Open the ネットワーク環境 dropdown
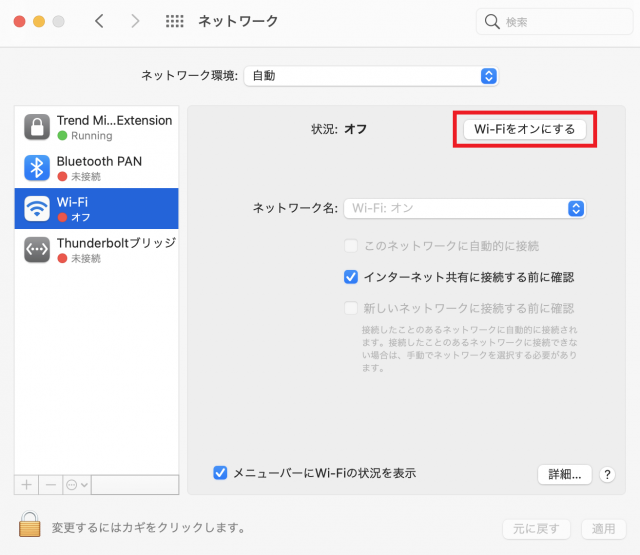 click(x=371, y=76)
